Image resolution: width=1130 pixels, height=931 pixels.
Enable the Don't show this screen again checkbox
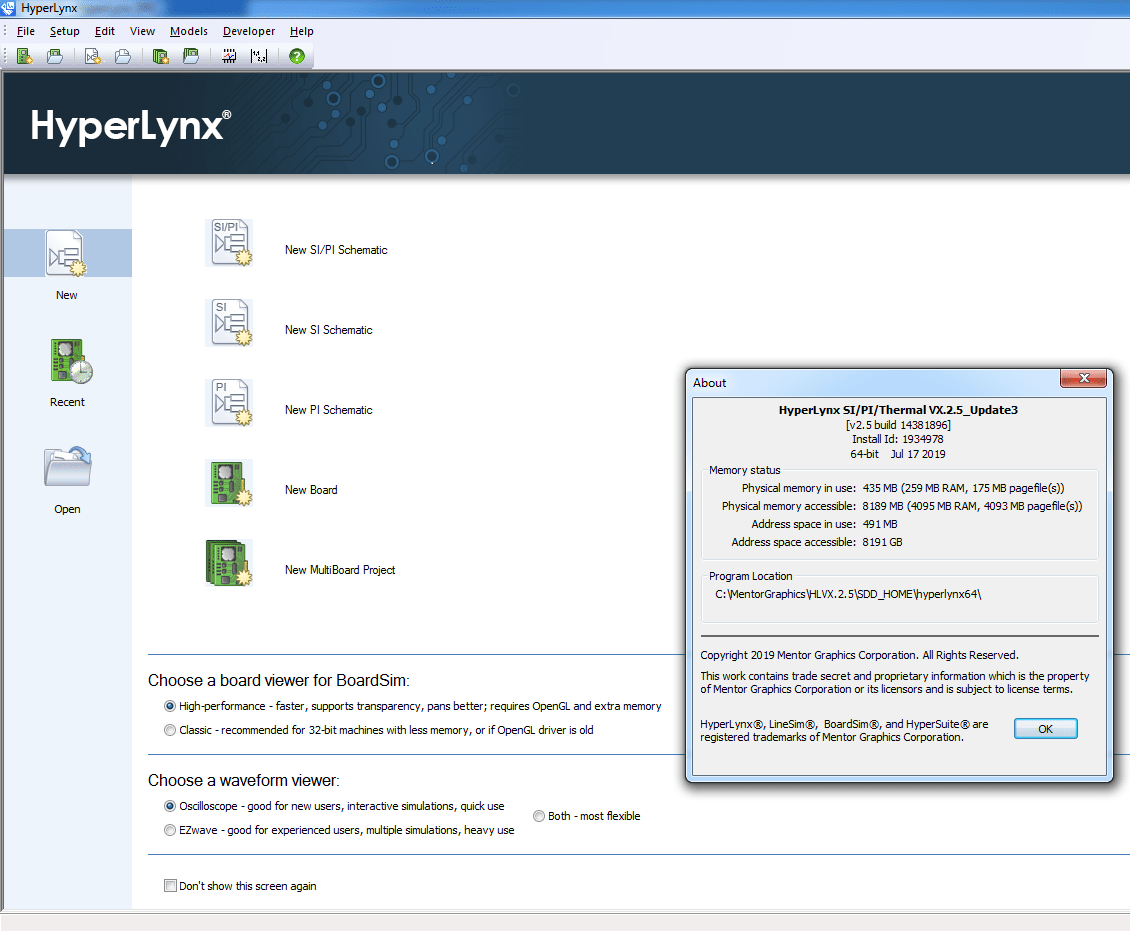(170, 885)
